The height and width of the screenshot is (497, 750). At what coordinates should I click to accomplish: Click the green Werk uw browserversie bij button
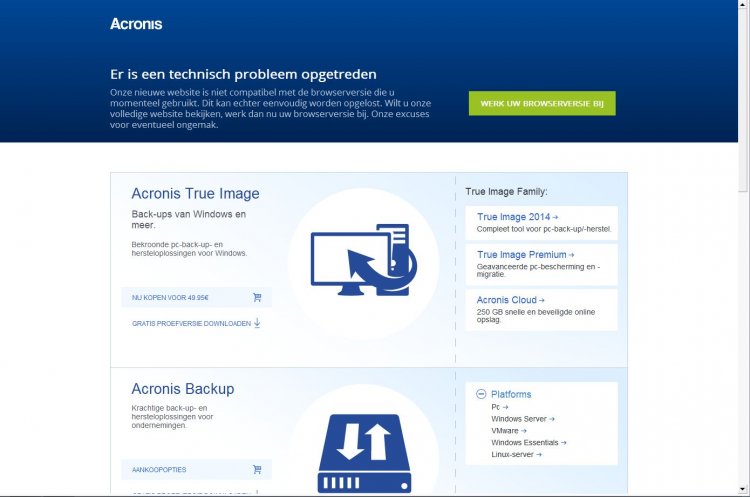tap(542, 103)
